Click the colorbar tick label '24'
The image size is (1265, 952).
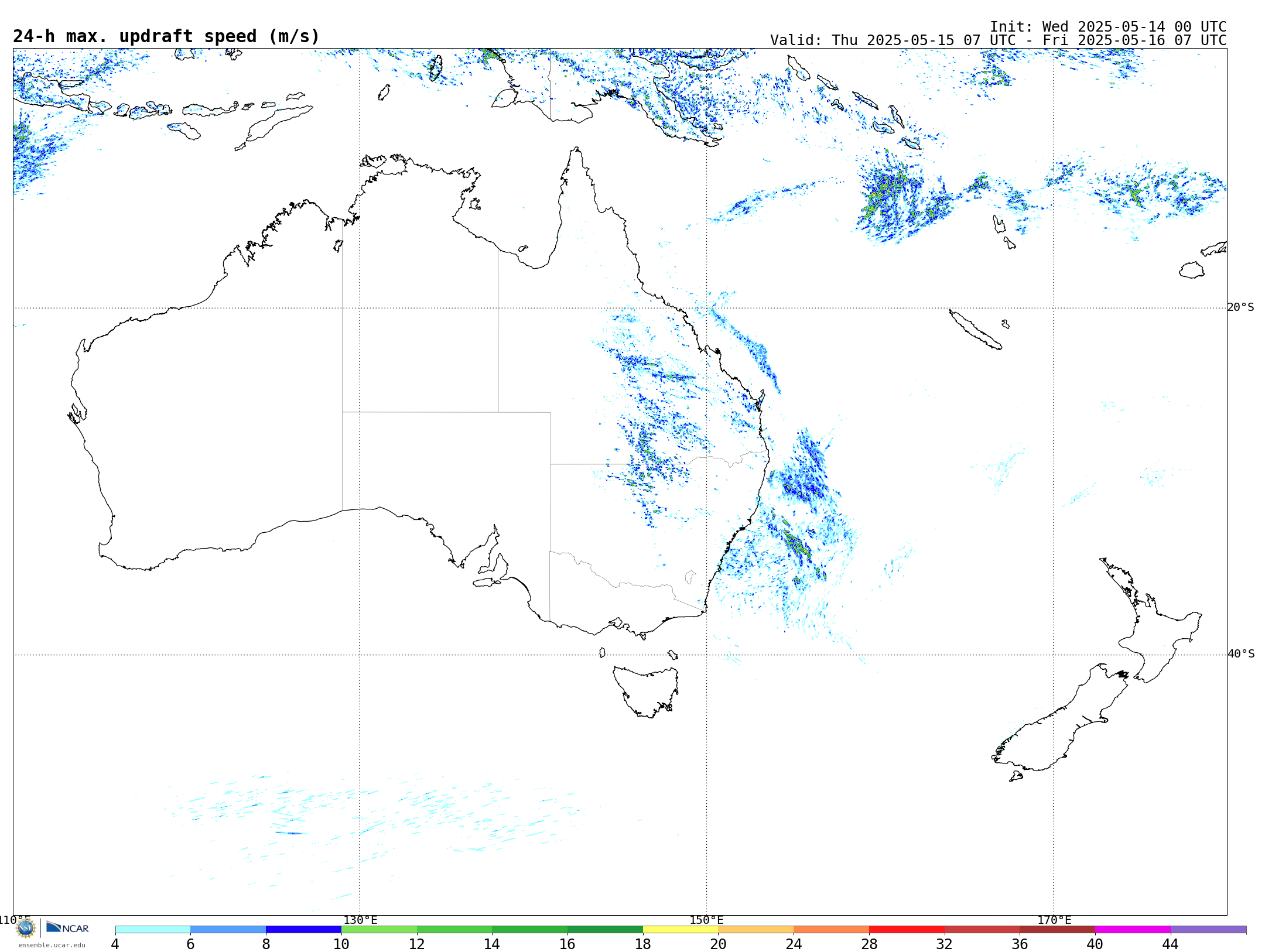tap(794, 944)
